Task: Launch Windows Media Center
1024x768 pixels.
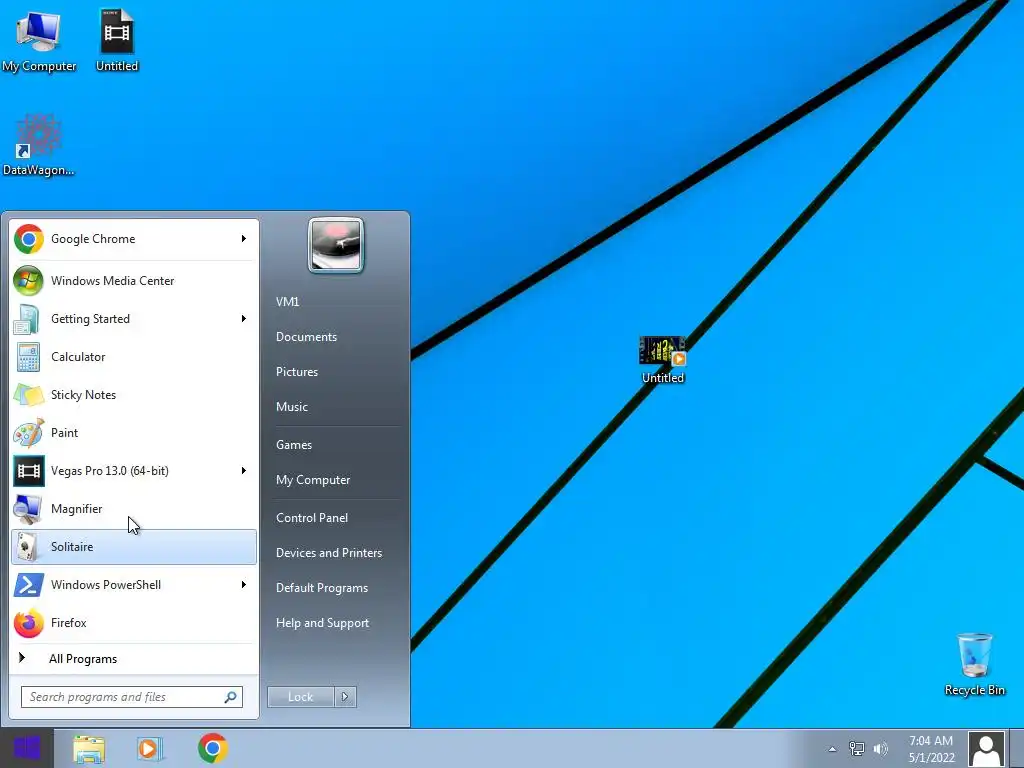Action: coord(134,281)
